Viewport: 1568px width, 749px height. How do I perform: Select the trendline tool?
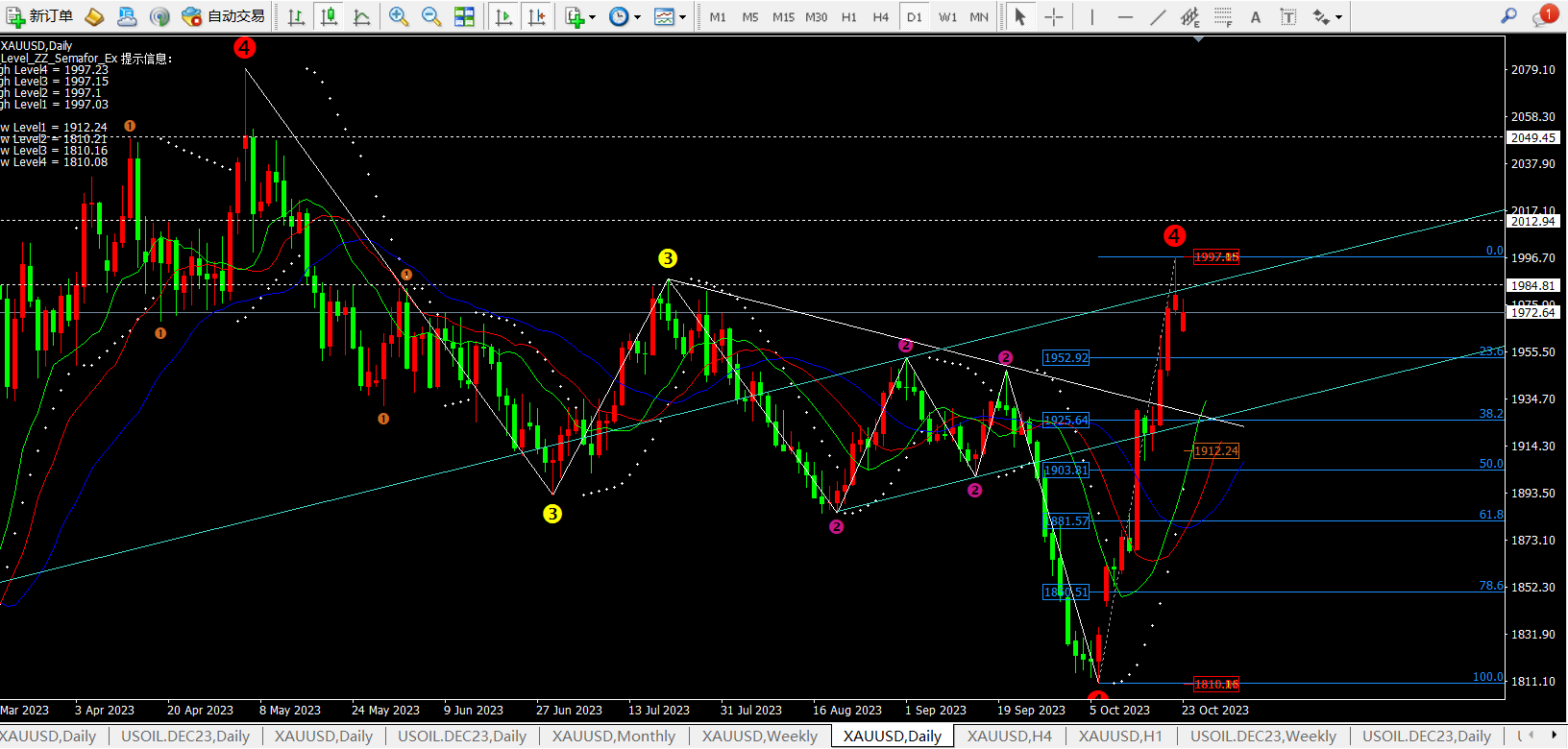coord(1158,16)
